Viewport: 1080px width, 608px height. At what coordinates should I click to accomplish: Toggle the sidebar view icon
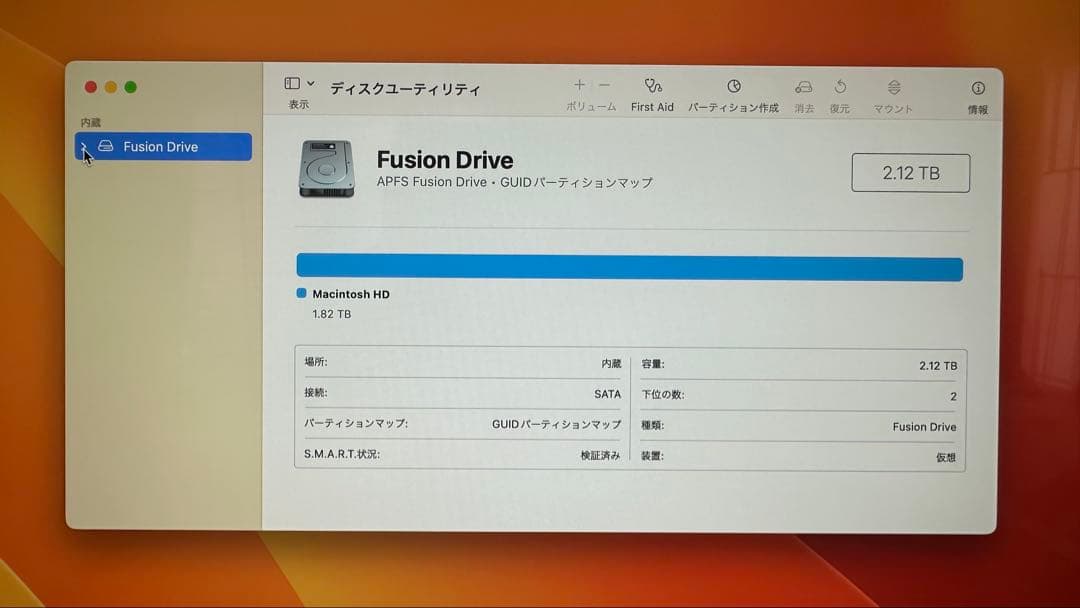(x=292, y=83)
